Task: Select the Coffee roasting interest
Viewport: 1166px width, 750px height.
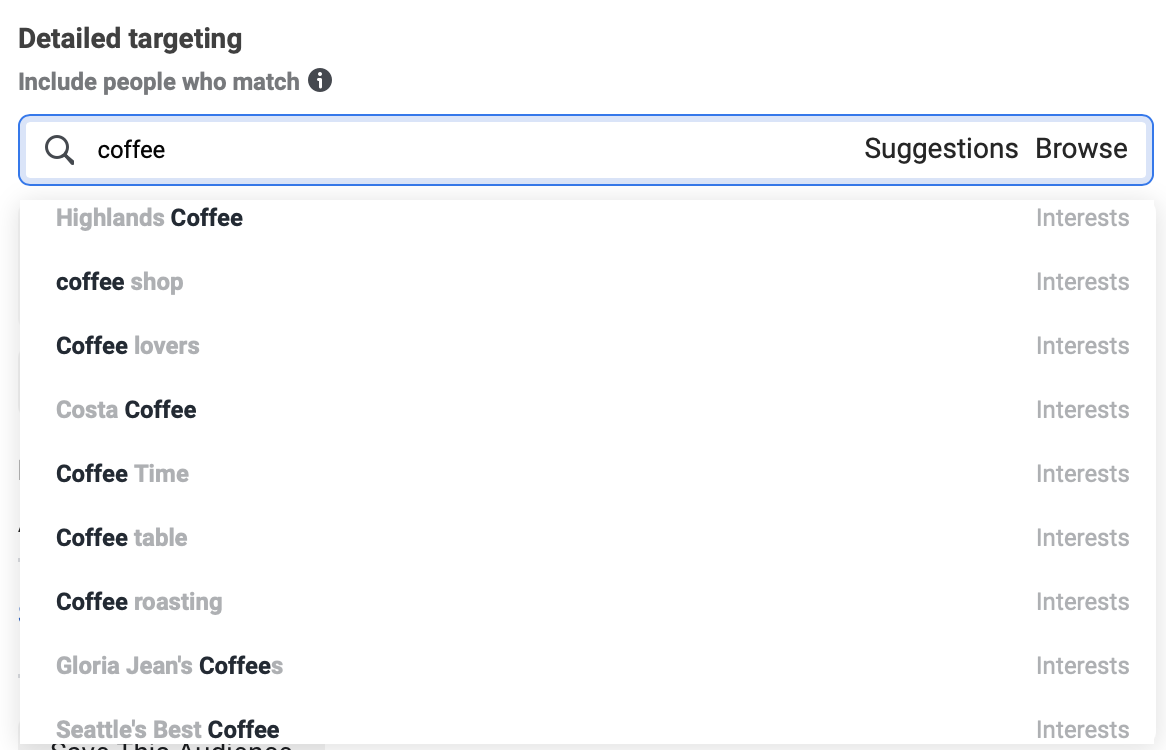Action: pyautogui.click(x=139, y=602)
